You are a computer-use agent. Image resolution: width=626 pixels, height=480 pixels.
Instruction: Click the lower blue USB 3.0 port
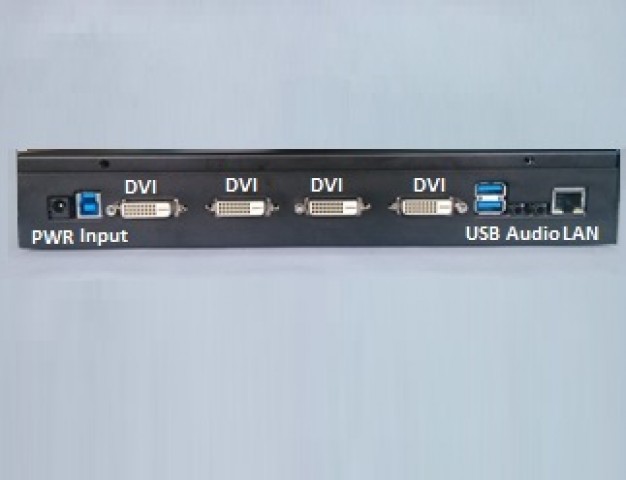[x=490, y=206]
